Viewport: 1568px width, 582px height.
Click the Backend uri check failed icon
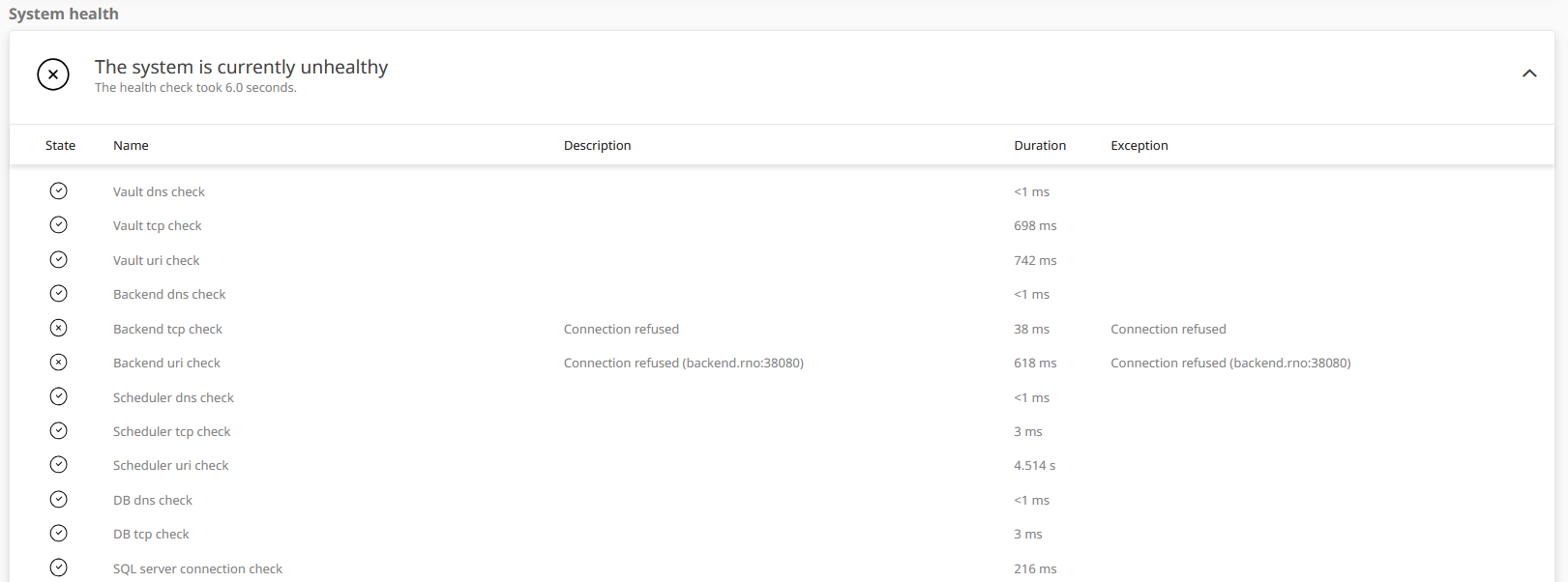[59, 363]
